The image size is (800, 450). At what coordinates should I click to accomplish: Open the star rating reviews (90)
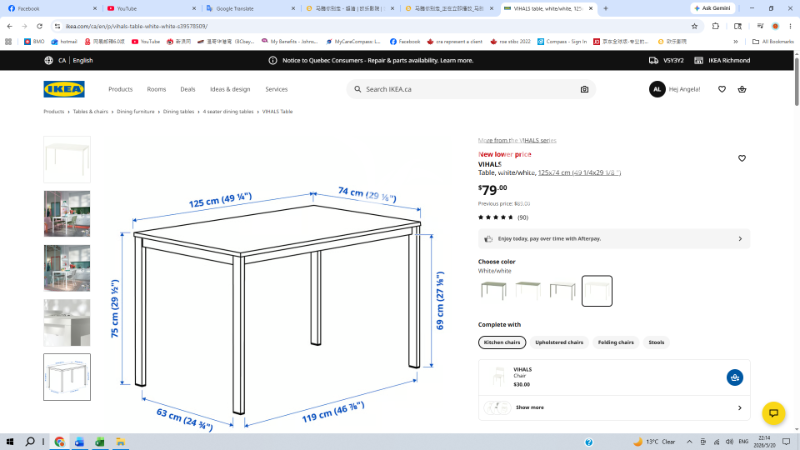503,217
